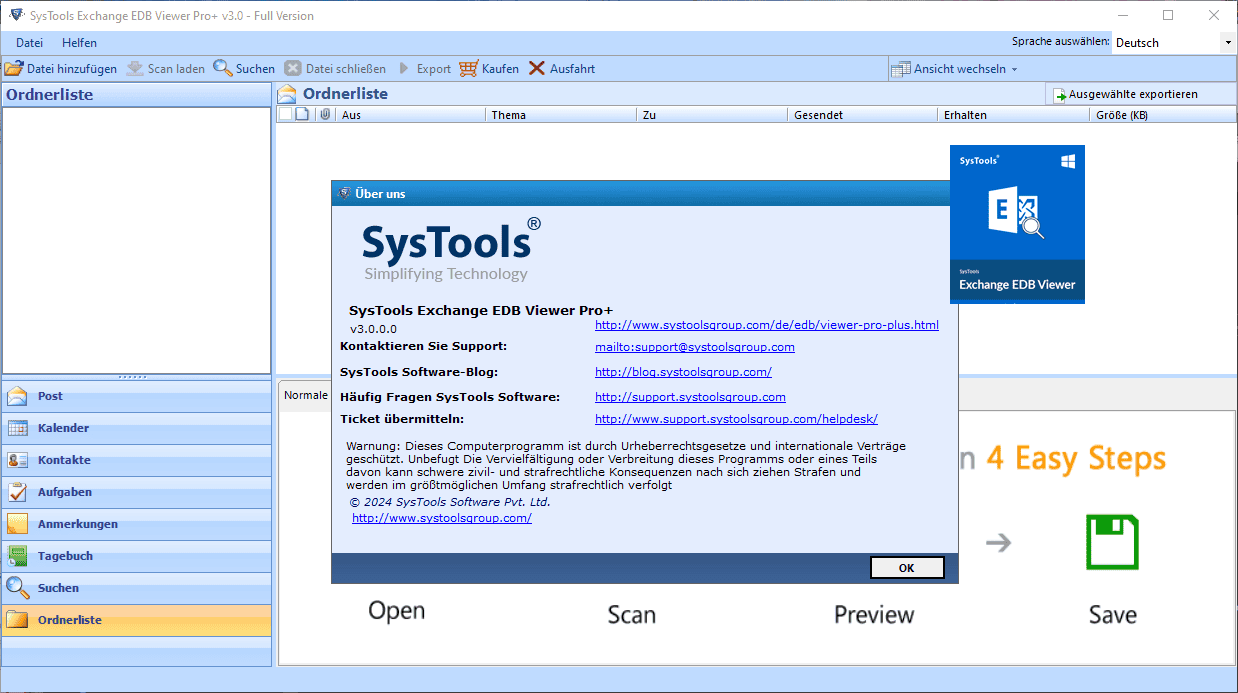Tick the select-all checkbox in the column header

click(285, 115)
